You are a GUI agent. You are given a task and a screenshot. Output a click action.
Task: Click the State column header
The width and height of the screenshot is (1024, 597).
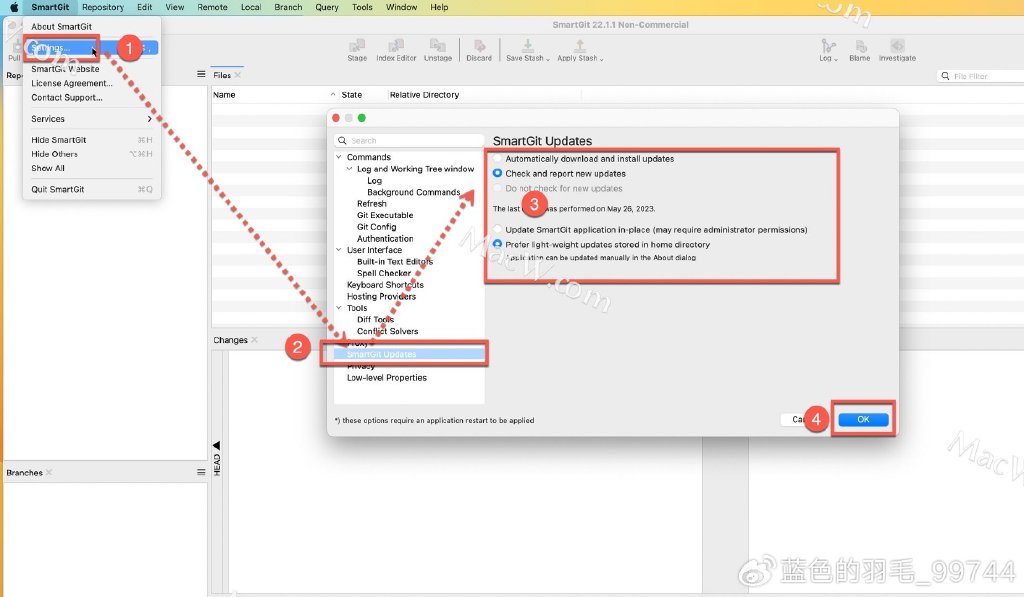coord(351,95)
